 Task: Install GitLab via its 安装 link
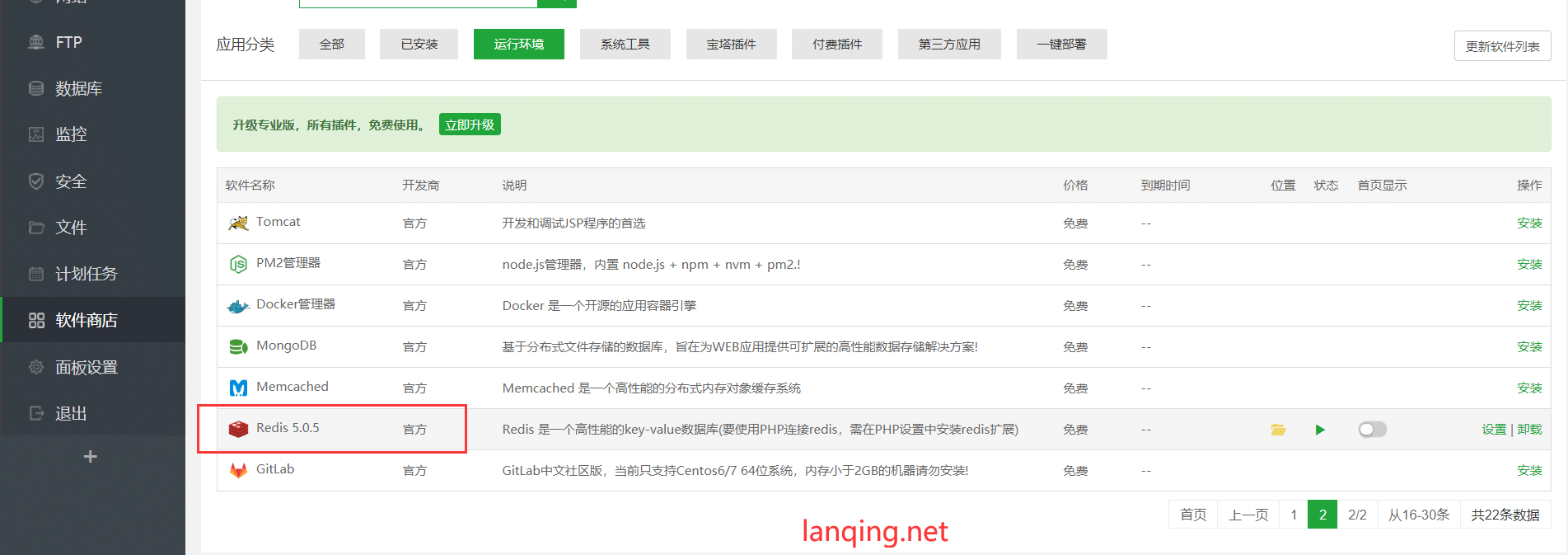pyautogui.click(x=1529, y=470)
